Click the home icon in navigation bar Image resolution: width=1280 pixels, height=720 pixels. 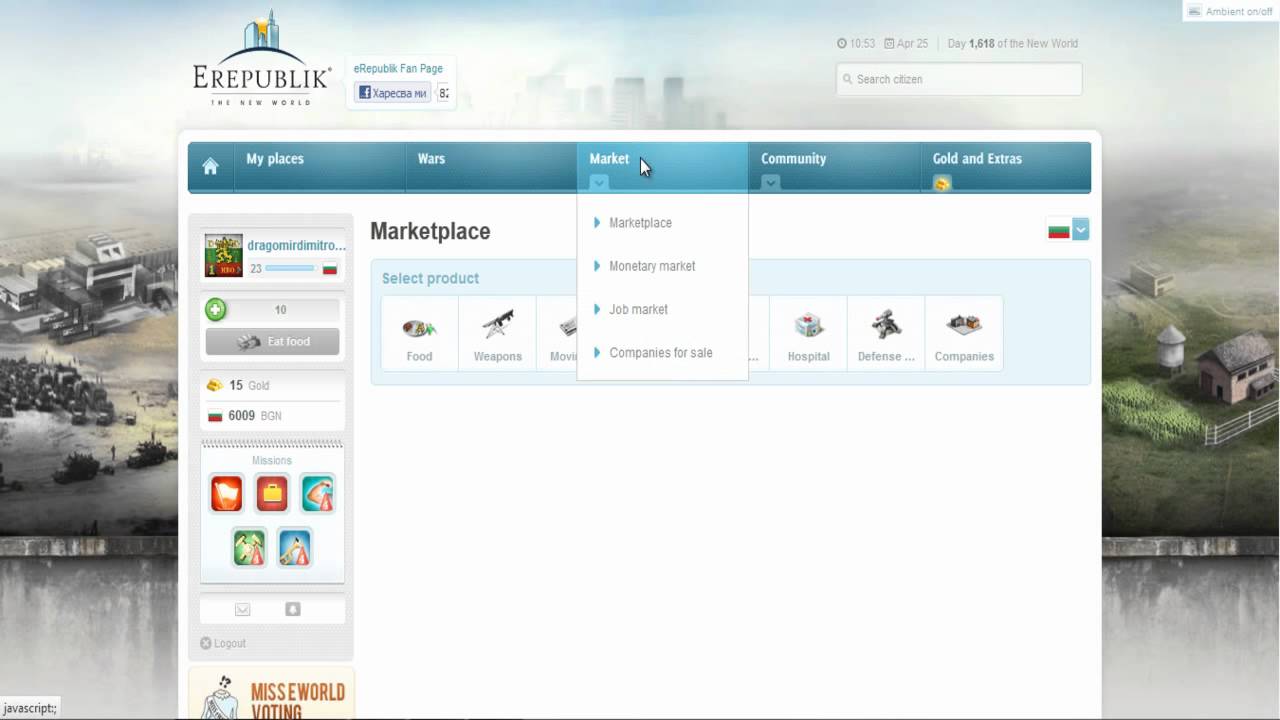point(210,167)
